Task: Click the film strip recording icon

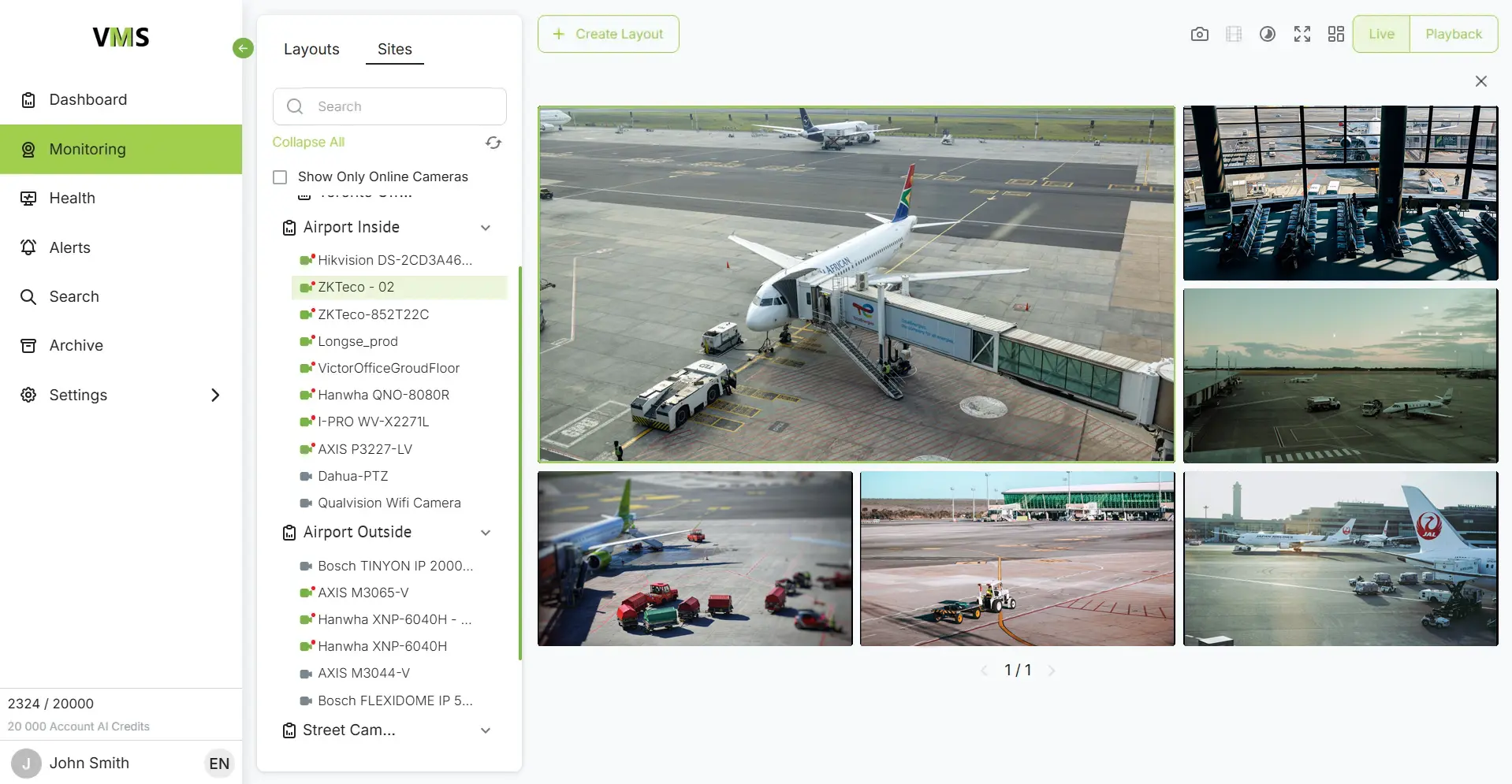Action: (x=1234, y=34)
